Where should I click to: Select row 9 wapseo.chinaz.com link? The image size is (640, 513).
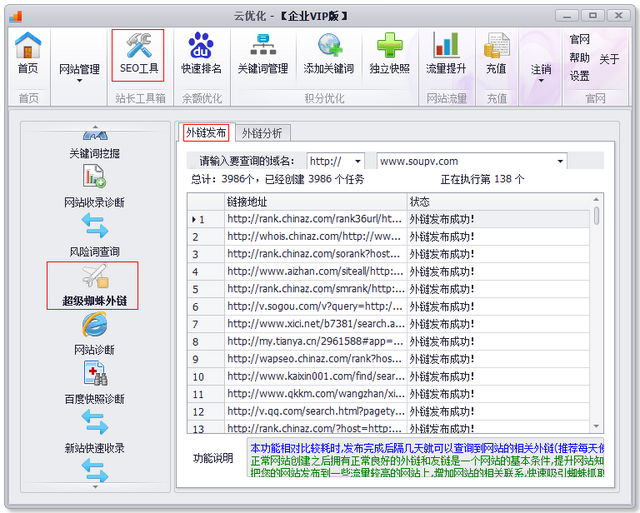316,359
